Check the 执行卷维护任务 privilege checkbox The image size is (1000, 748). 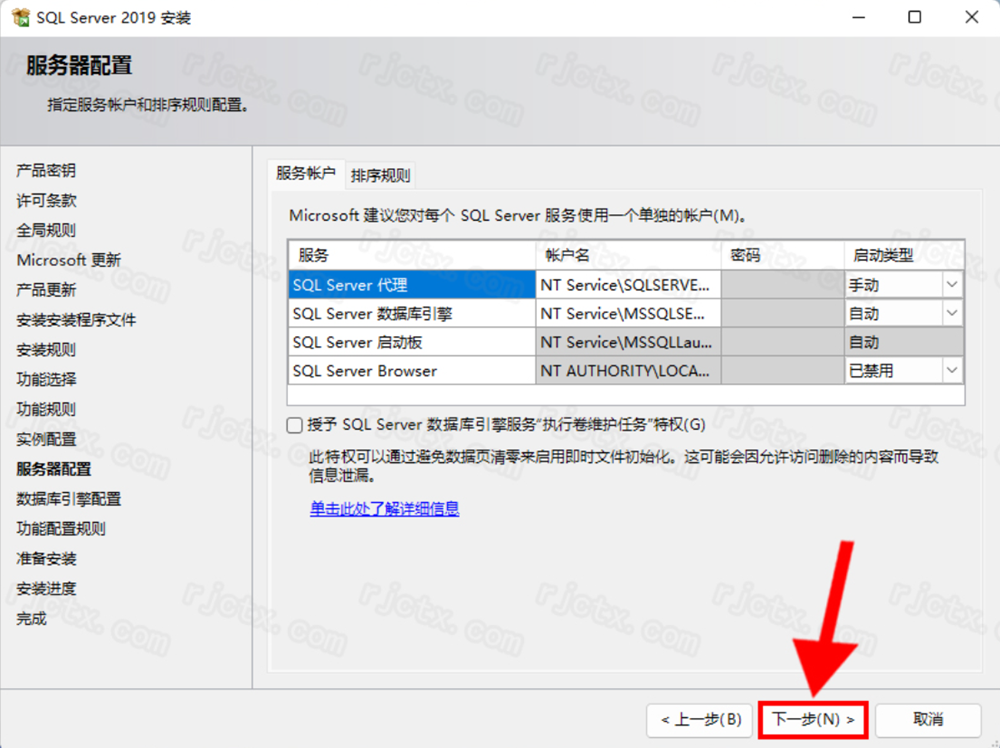tap(295, 425)
